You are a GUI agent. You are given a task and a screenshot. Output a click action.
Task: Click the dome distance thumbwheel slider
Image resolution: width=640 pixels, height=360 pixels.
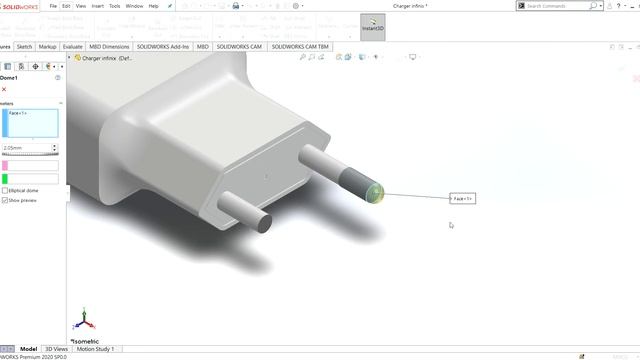click(30, 154)
